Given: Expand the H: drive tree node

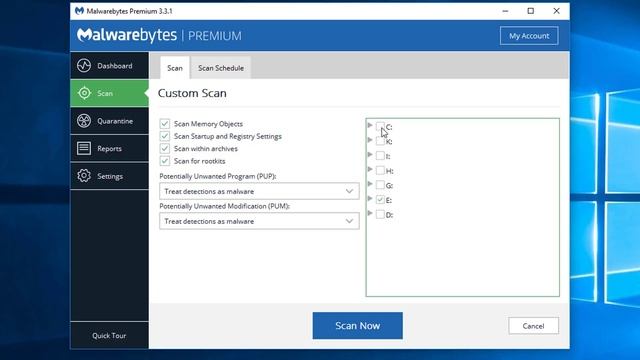Looking at the screenshot, I should (x=370, y=169).
